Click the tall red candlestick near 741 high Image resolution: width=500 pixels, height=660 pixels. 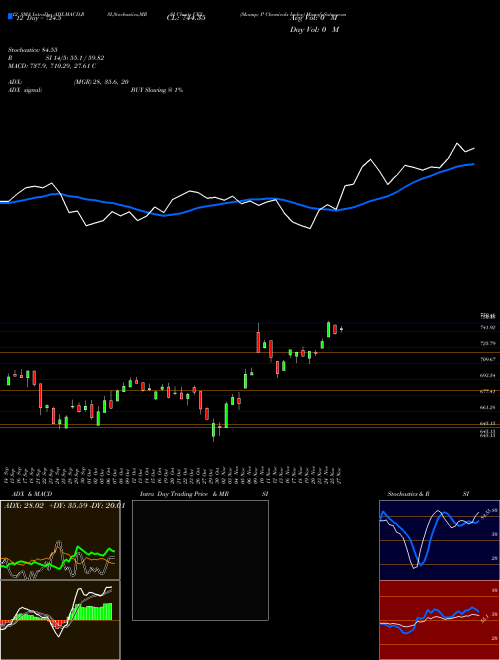click(x=258, y=342)
